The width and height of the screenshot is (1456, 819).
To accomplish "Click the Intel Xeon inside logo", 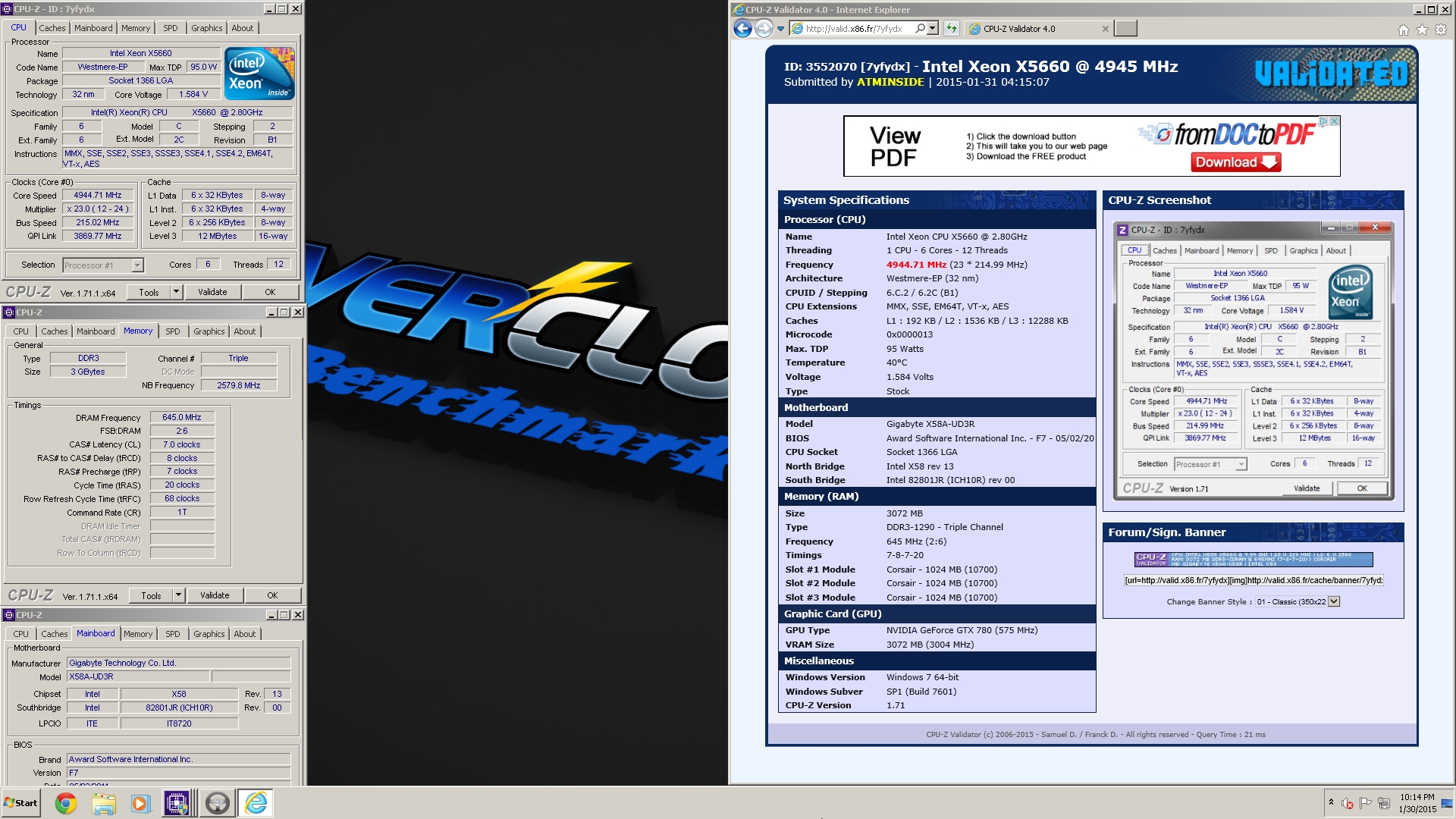I will click(x=260, y=74).
